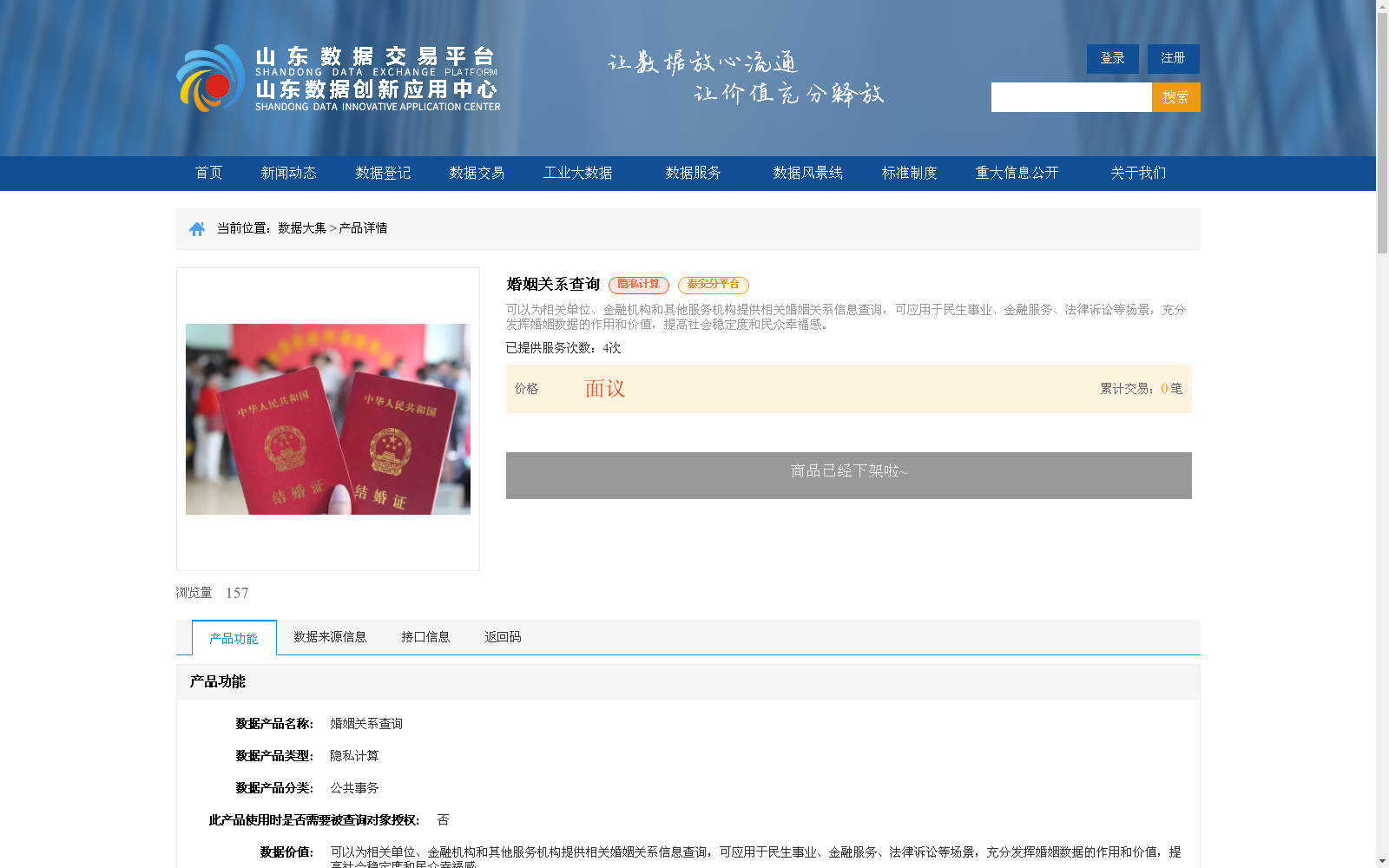Click the Shandong Data Exchange Platform logo

point(339,78)
